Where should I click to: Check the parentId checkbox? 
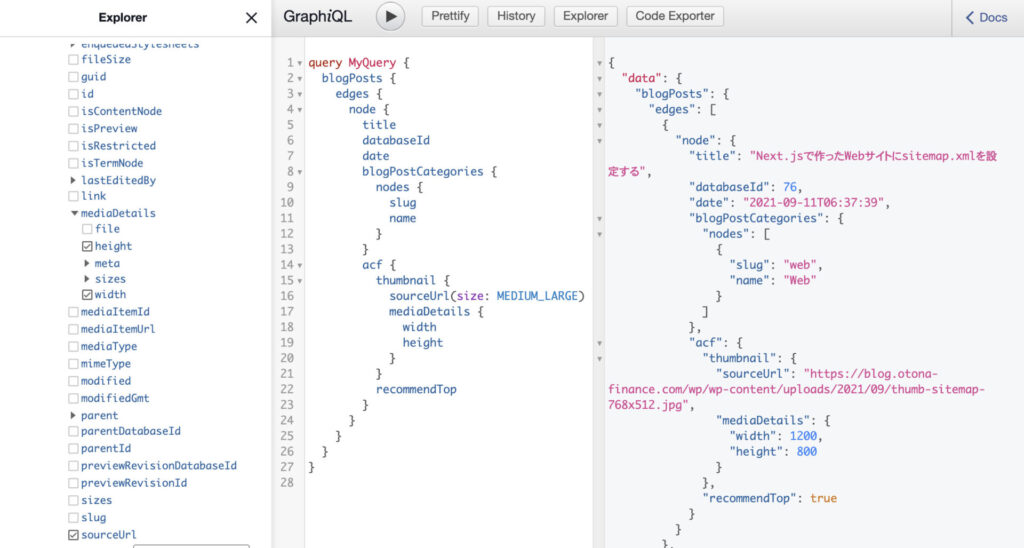(73, 449)
